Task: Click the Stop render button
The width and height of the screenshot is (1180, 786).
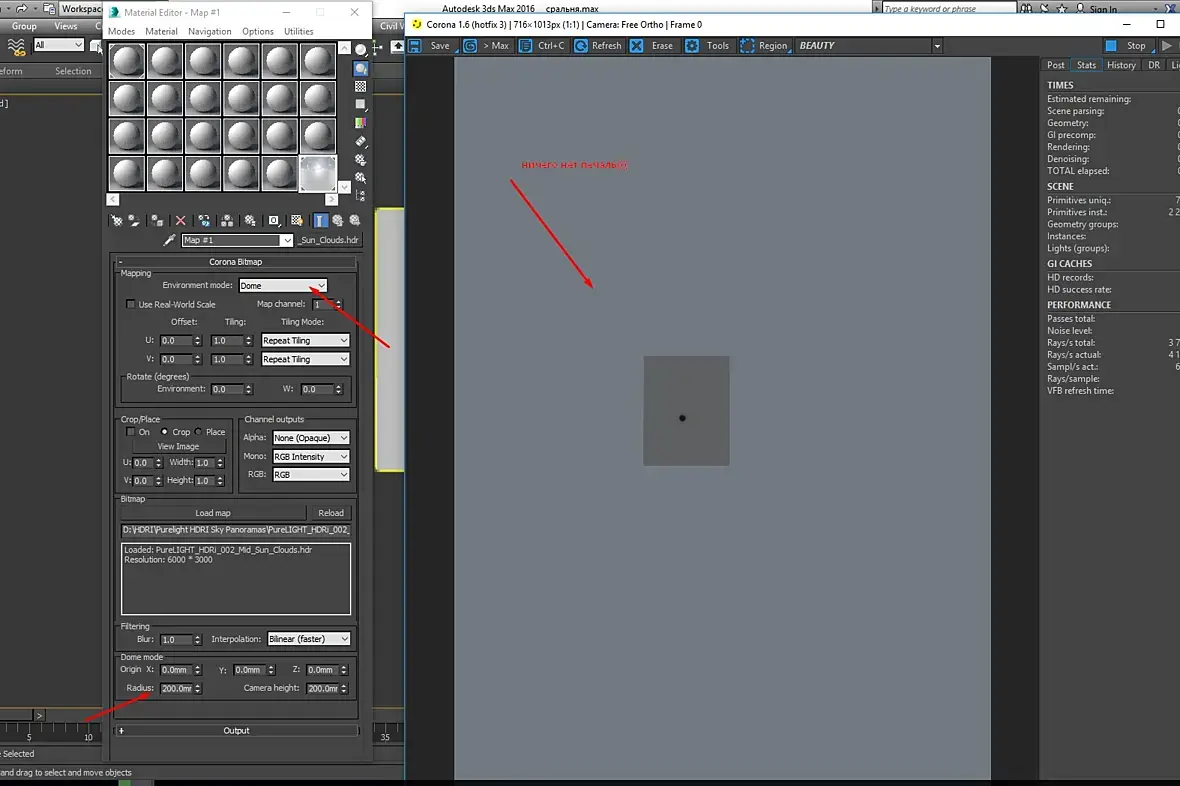Action: click(x=1127, y=46)
